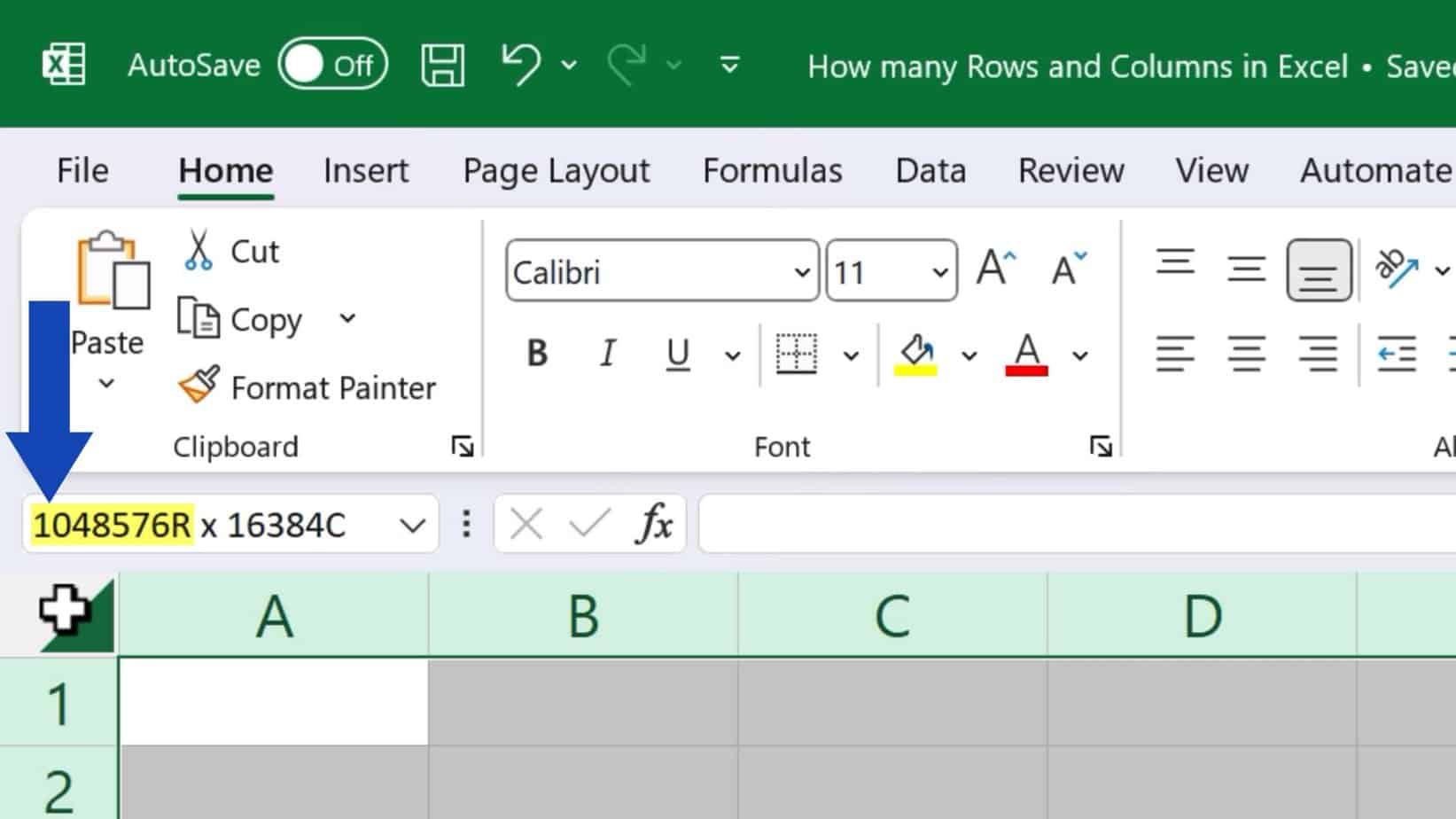
Task: Expand the font size dropdown
Action: (939, 272)
